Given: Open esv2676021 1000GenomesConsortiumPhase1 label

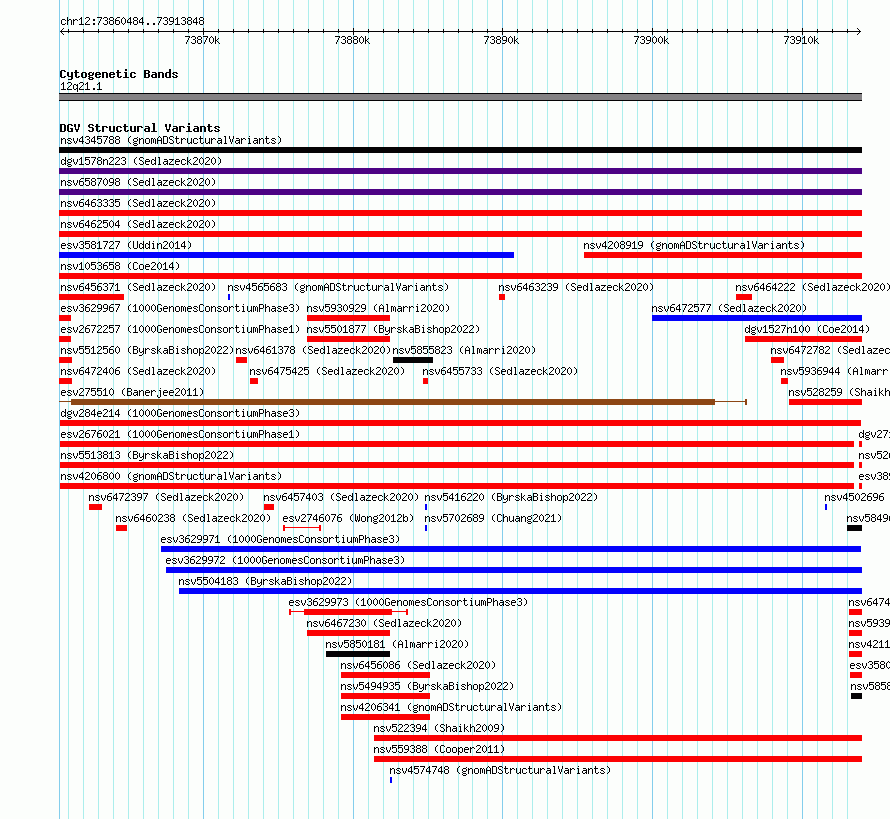Looking at the screenshot, I should 180,434.
